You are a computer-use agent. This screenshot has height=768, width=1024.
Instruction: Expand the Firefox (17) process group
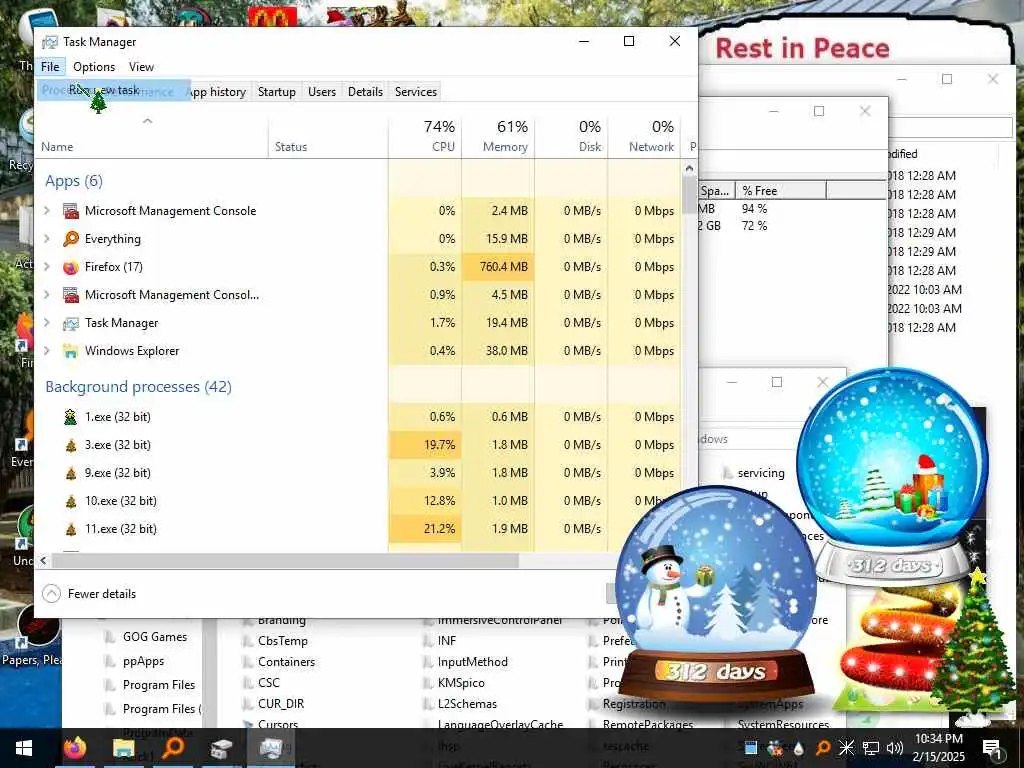pyautogui.click(x=47, y=266)
